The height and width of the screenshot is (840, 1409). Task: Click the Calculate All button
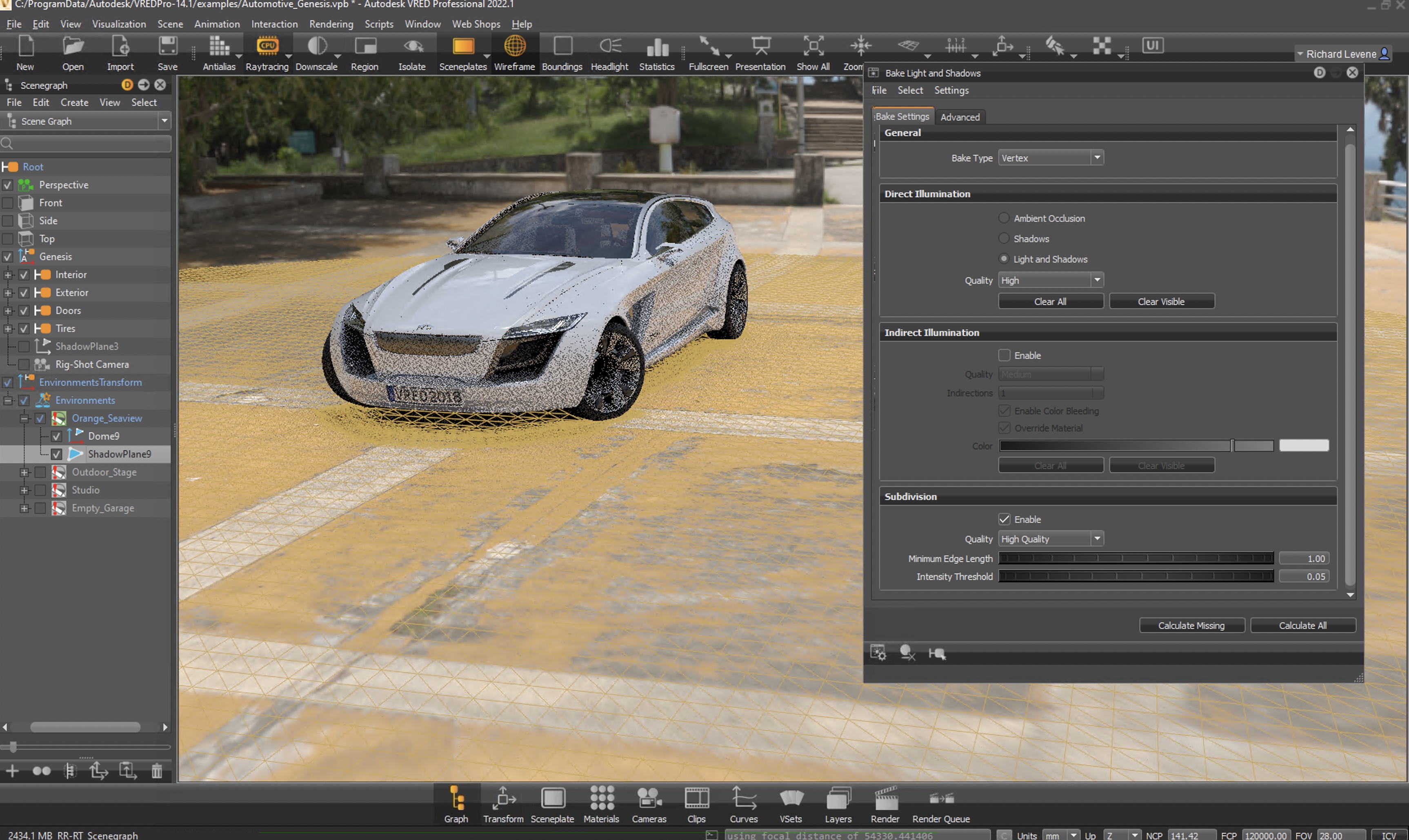pyautogui.click(x=1302, y=625)
